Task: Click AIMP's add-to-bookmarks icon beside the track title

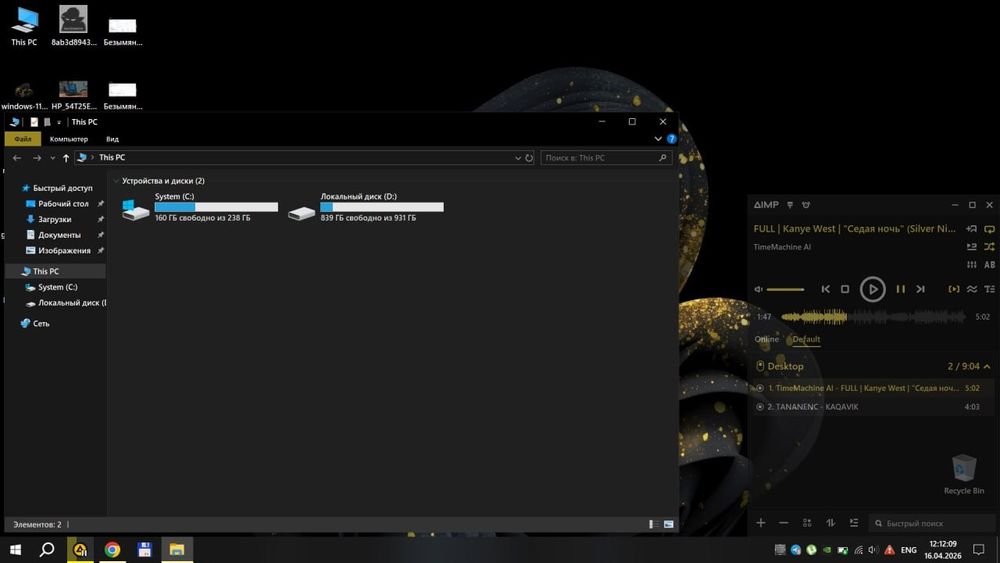Action: tap(971, 229)
